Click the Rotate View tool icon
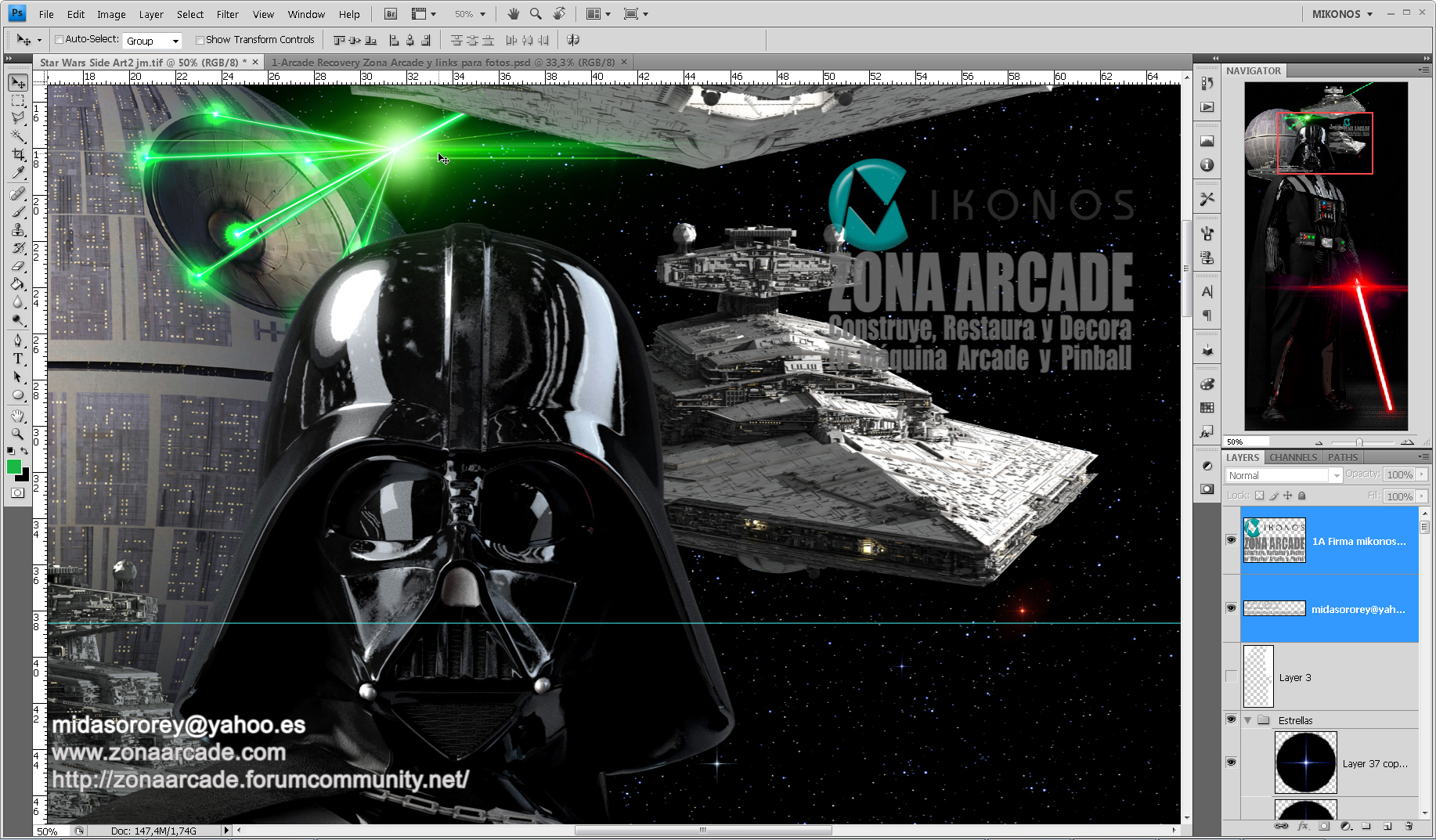The height and width of the screenshot is (840, 1436). [x=559, y=14]
